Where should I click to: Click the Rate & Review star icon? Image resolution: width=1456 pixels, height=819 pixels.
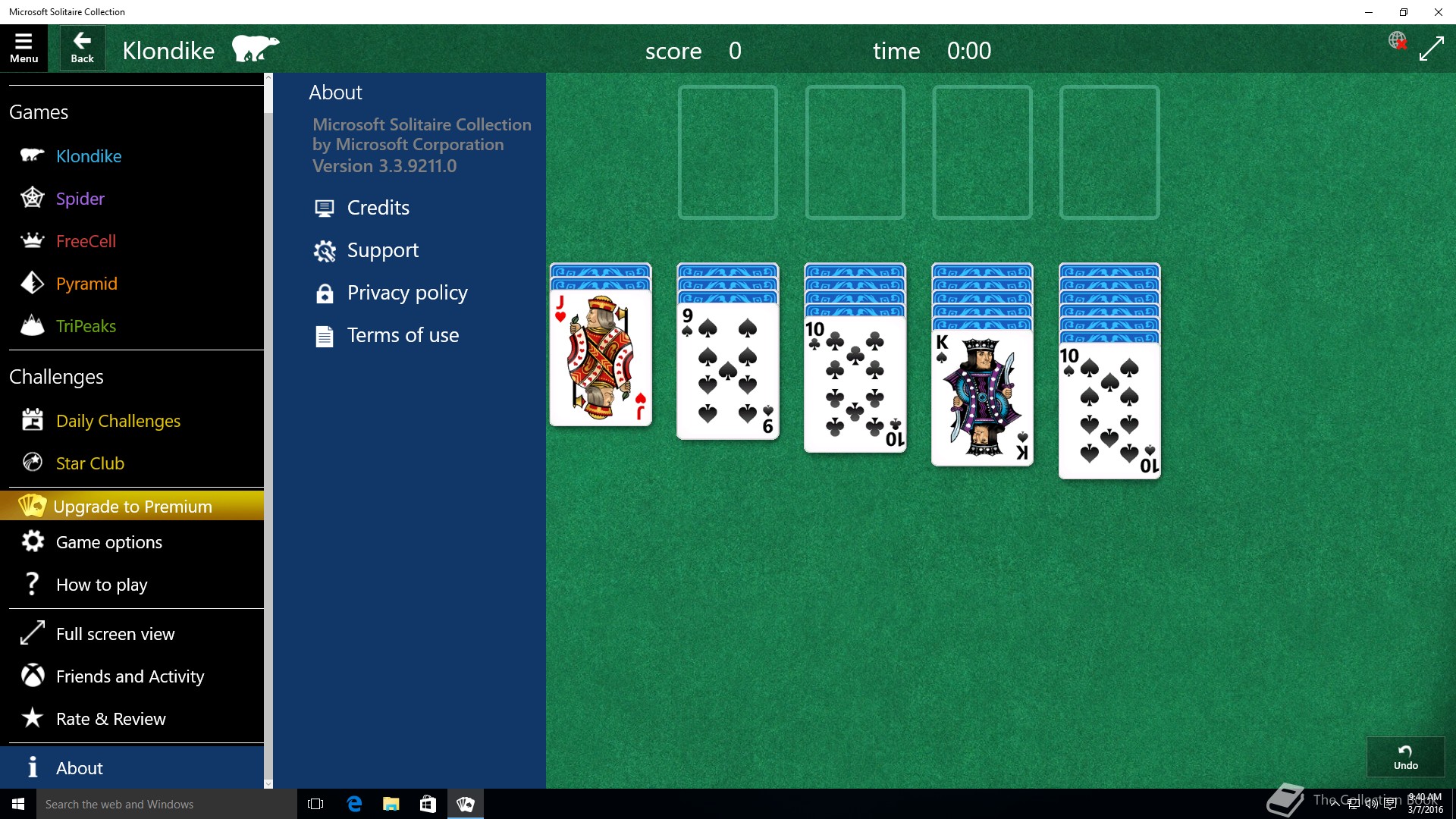[32, 717]
